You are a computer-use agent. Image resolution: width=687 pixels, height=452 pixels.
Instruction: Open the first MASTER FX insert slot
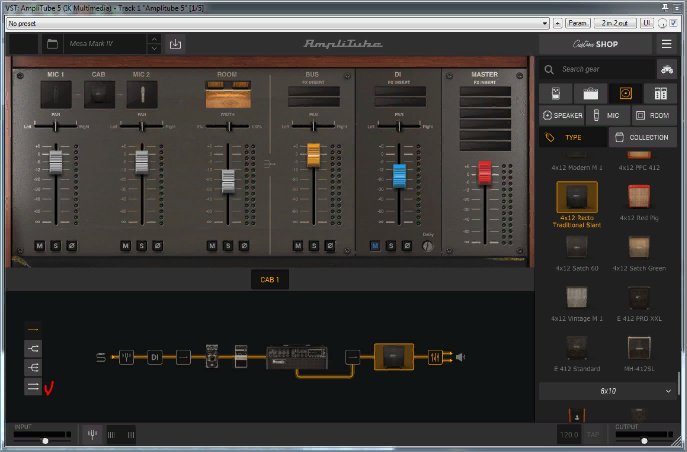point(485,91)
